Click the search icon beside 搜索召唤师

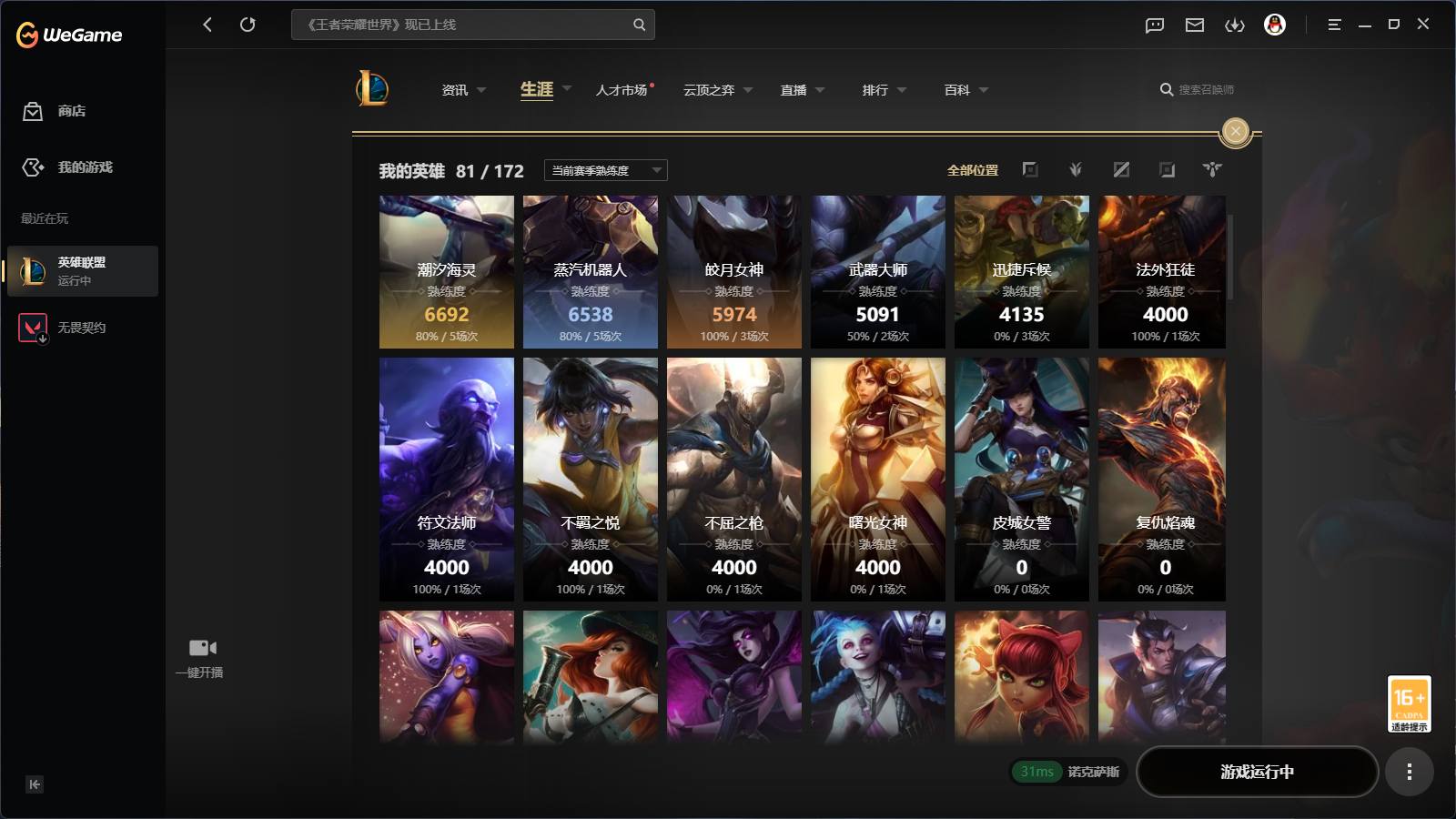(x=1166, y=89)
